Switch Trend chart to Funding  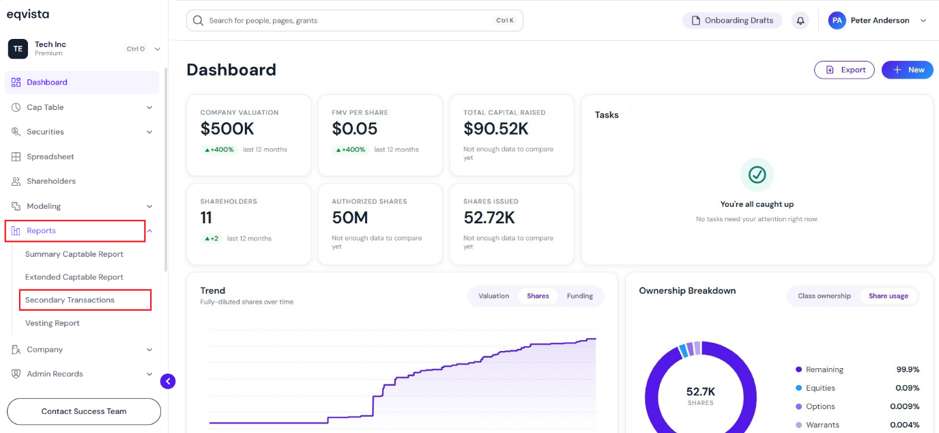click(x=580, y=296)
